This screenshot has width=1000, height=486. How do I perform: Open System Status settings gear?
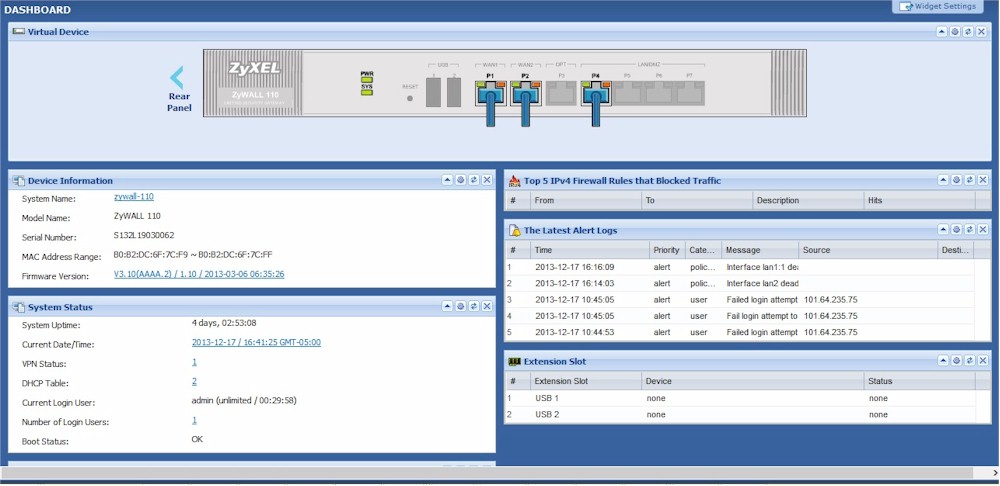coord(460,306)
